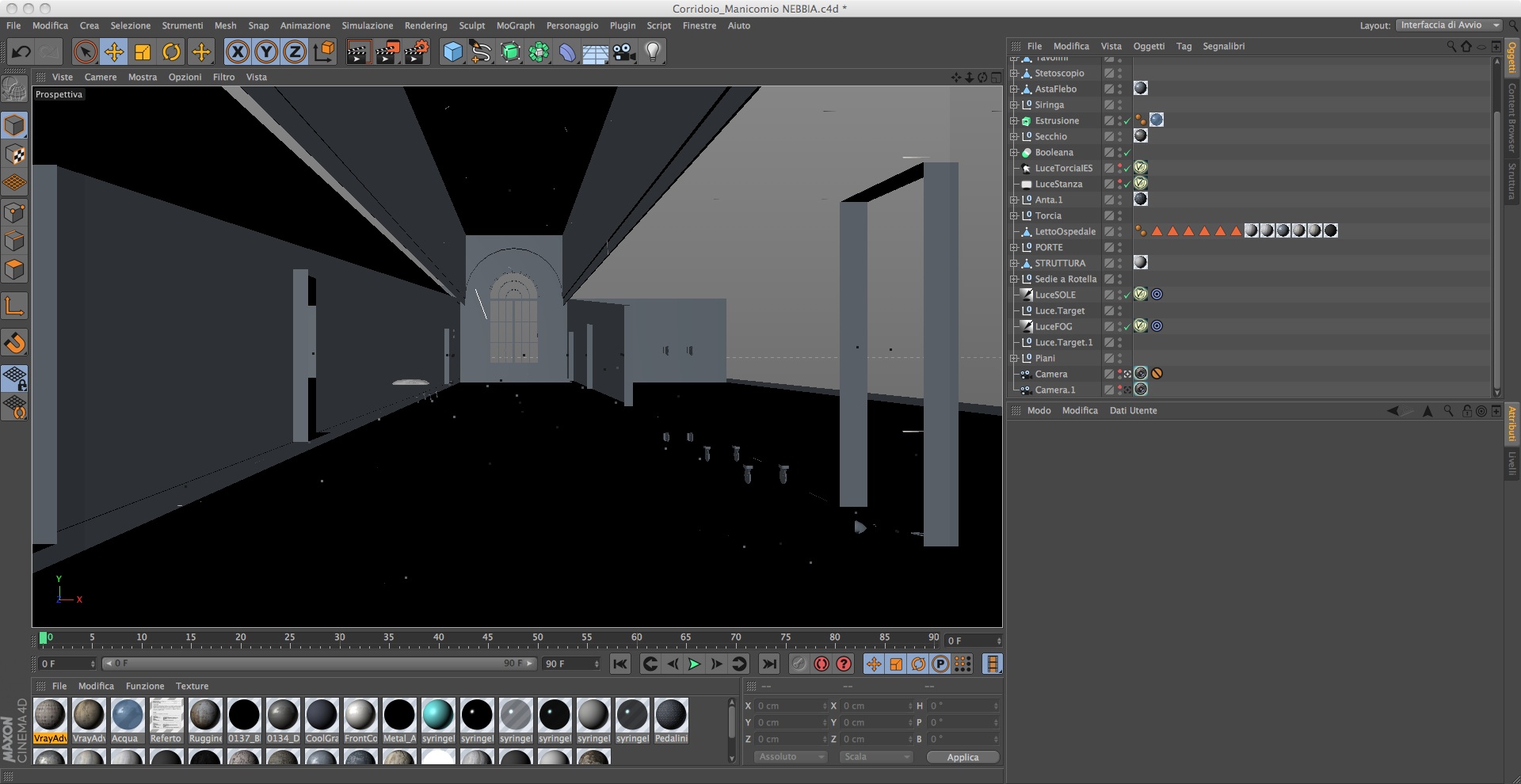Click the Undo arrow in the top toolbar
The width and height of the screenshot is (1521, 784).
point(21,52)
